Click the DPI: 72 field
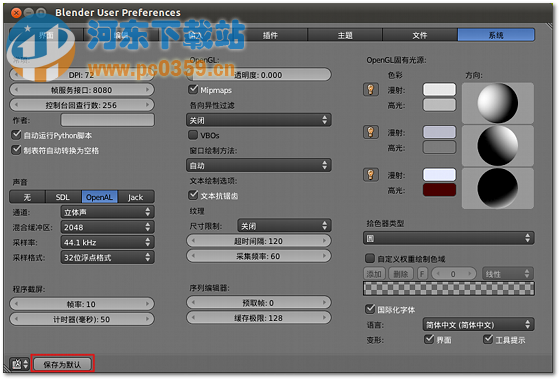This screenshot has width=560, height=380. (x=82, y=75)
